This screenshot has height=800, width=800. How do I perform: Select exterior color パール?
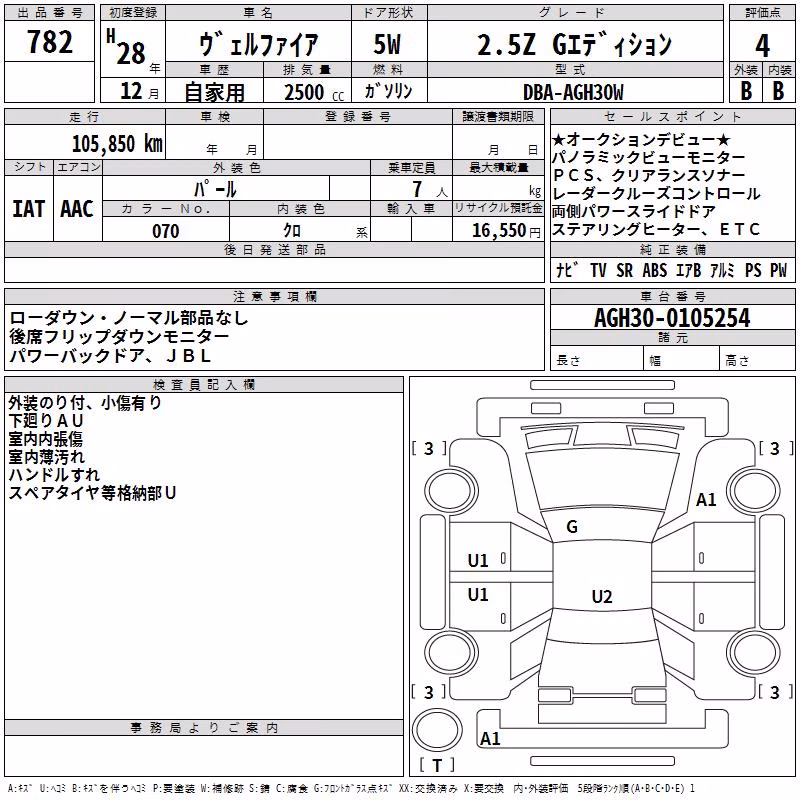(215, 189)
